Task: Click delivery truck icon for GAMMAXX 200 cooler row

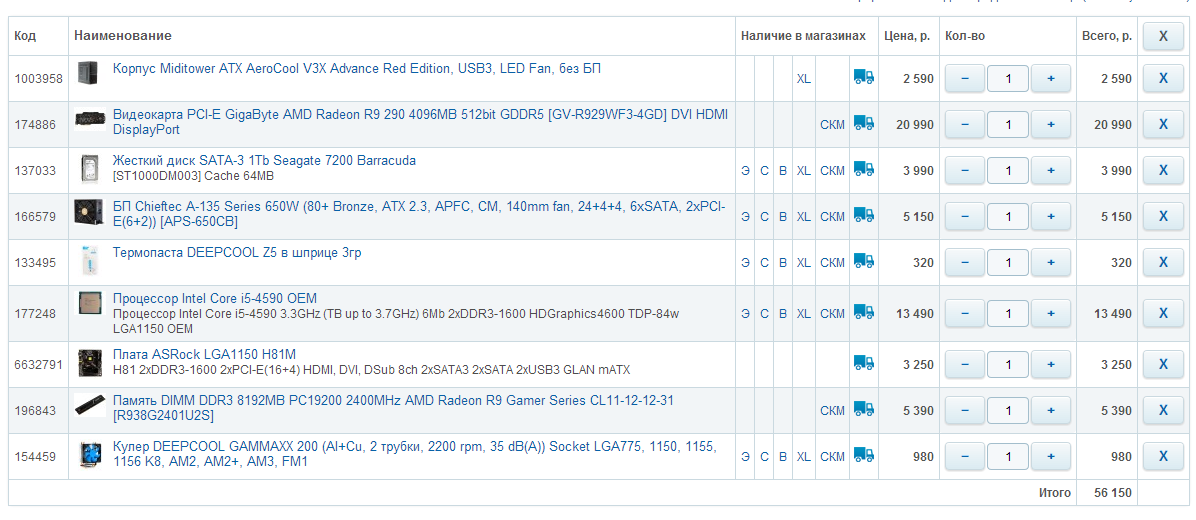Action: [863, 455]
